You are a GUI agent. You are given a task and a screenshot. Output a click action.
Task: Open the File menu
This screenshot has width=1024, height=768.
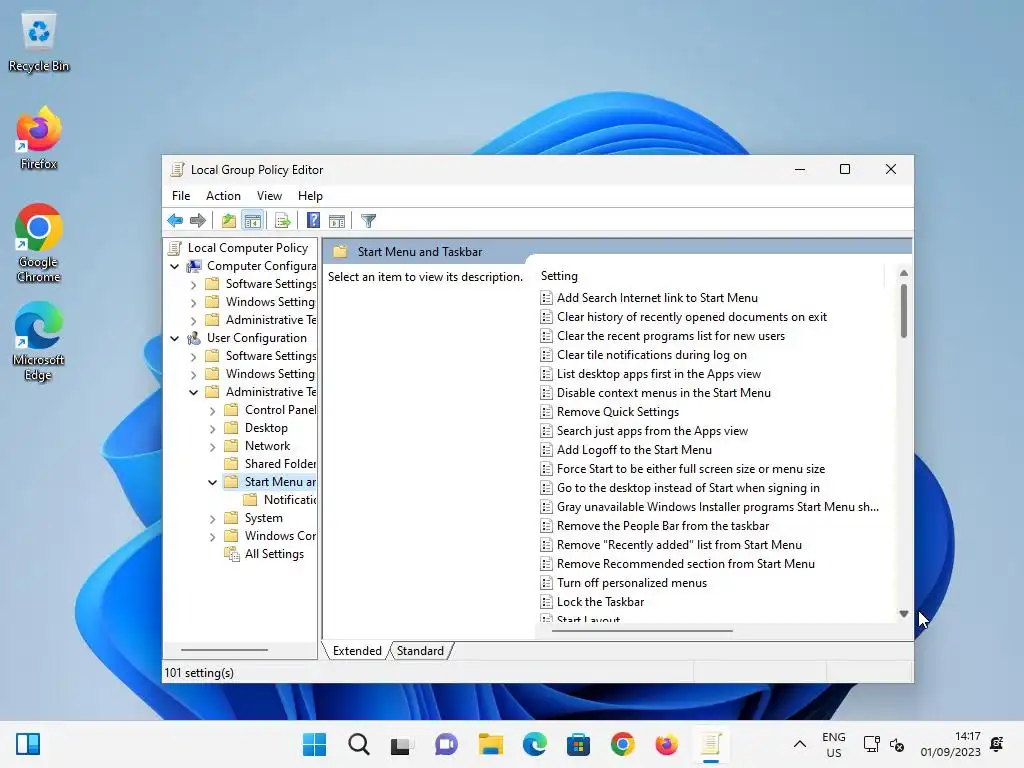[181, 196]
